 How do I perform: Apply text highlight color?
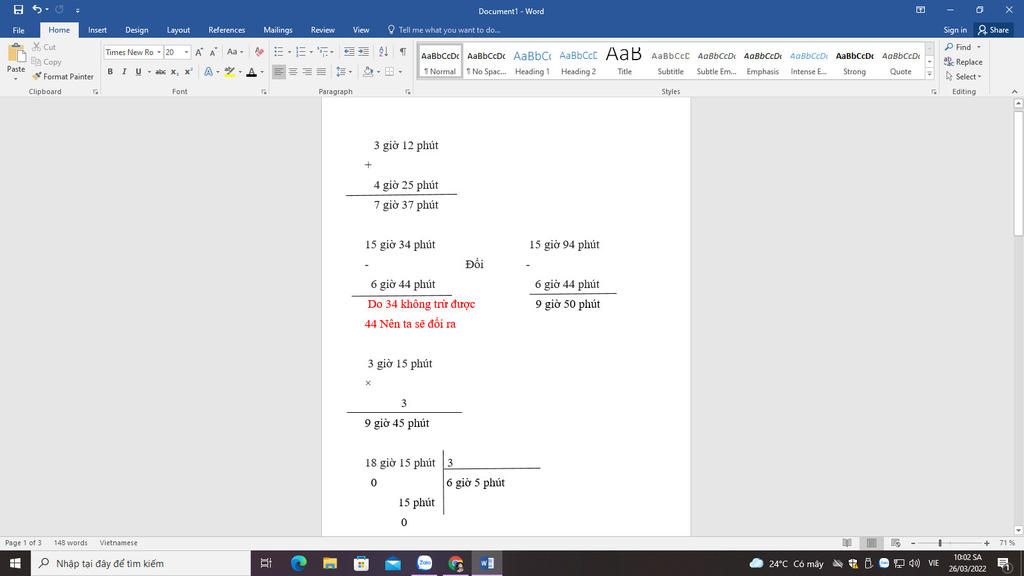(229, 72)
